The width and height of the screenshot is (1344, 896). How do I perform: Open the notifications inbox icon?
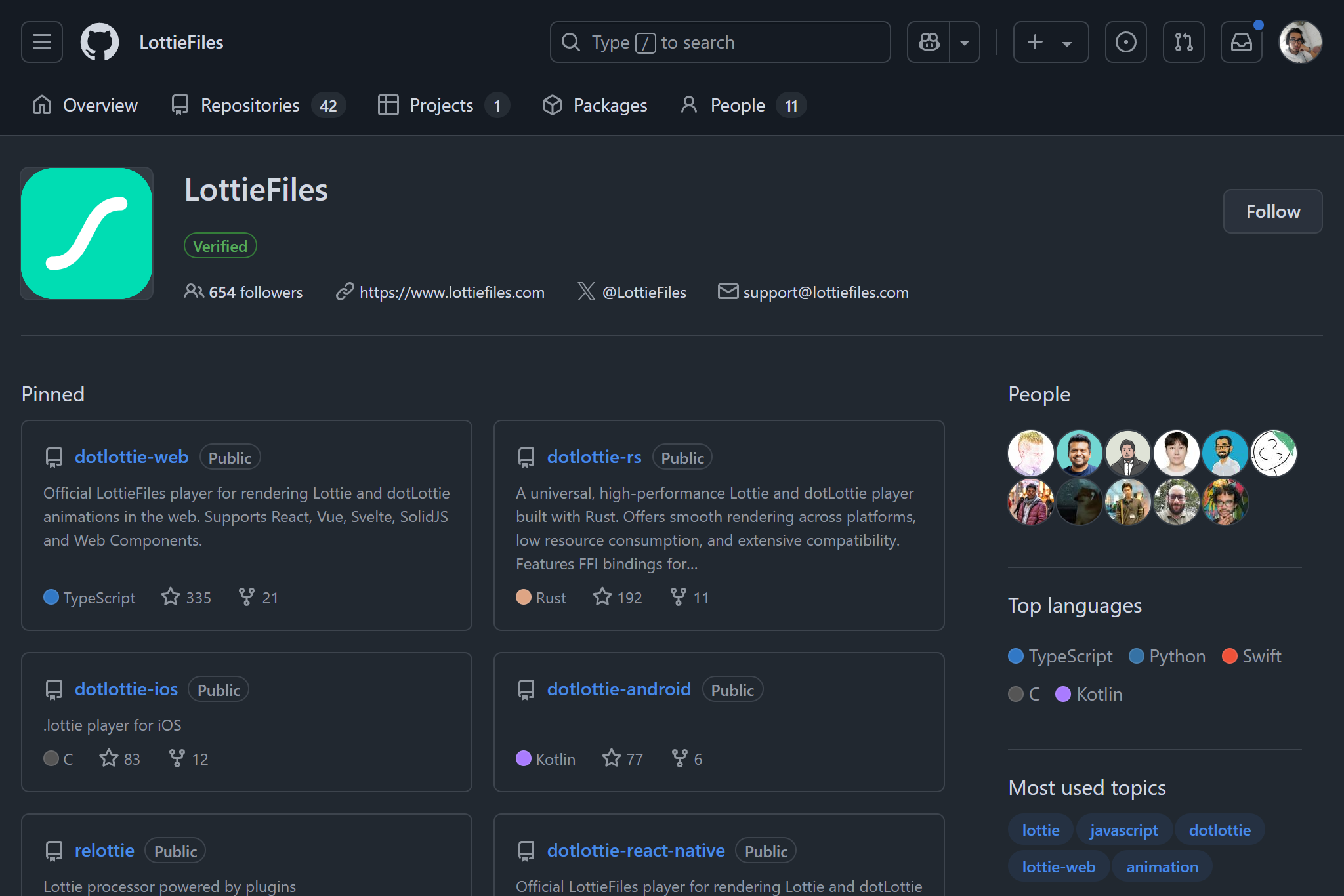click(x=1241, y=42)
